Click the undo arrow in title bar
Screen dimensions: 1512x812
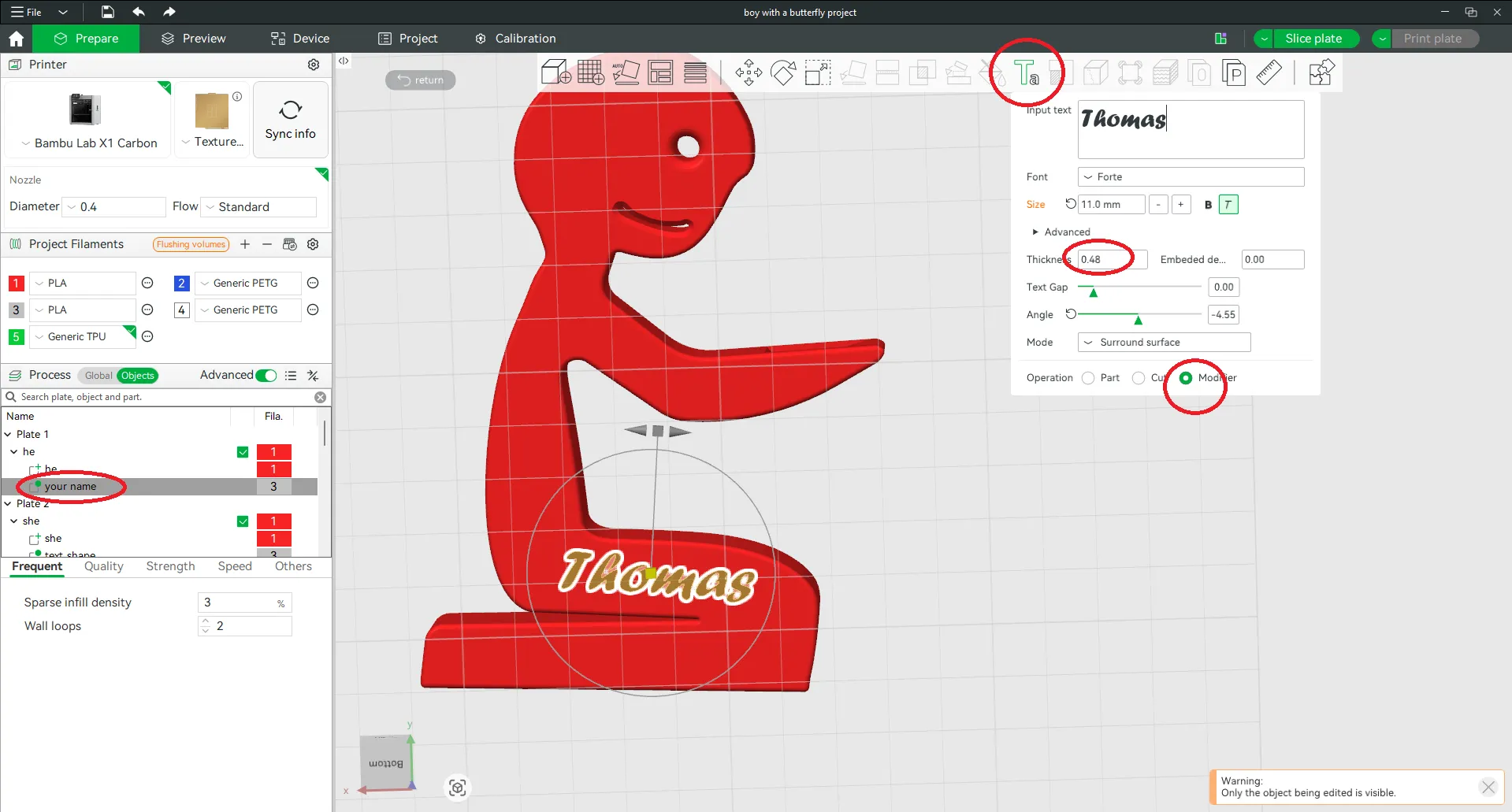tap(139, 12)
